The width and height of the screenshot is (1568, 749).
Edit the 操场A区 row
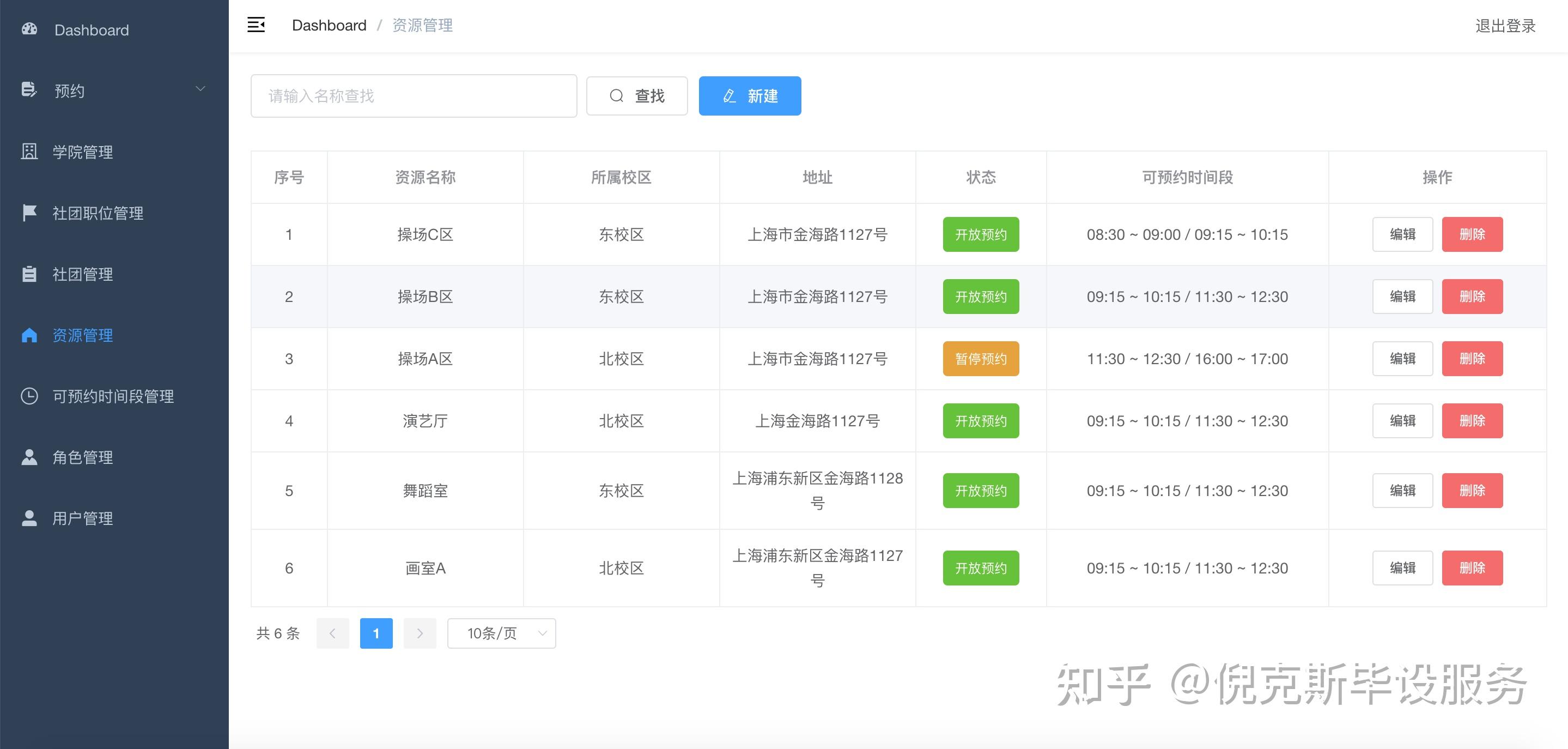1402,359
